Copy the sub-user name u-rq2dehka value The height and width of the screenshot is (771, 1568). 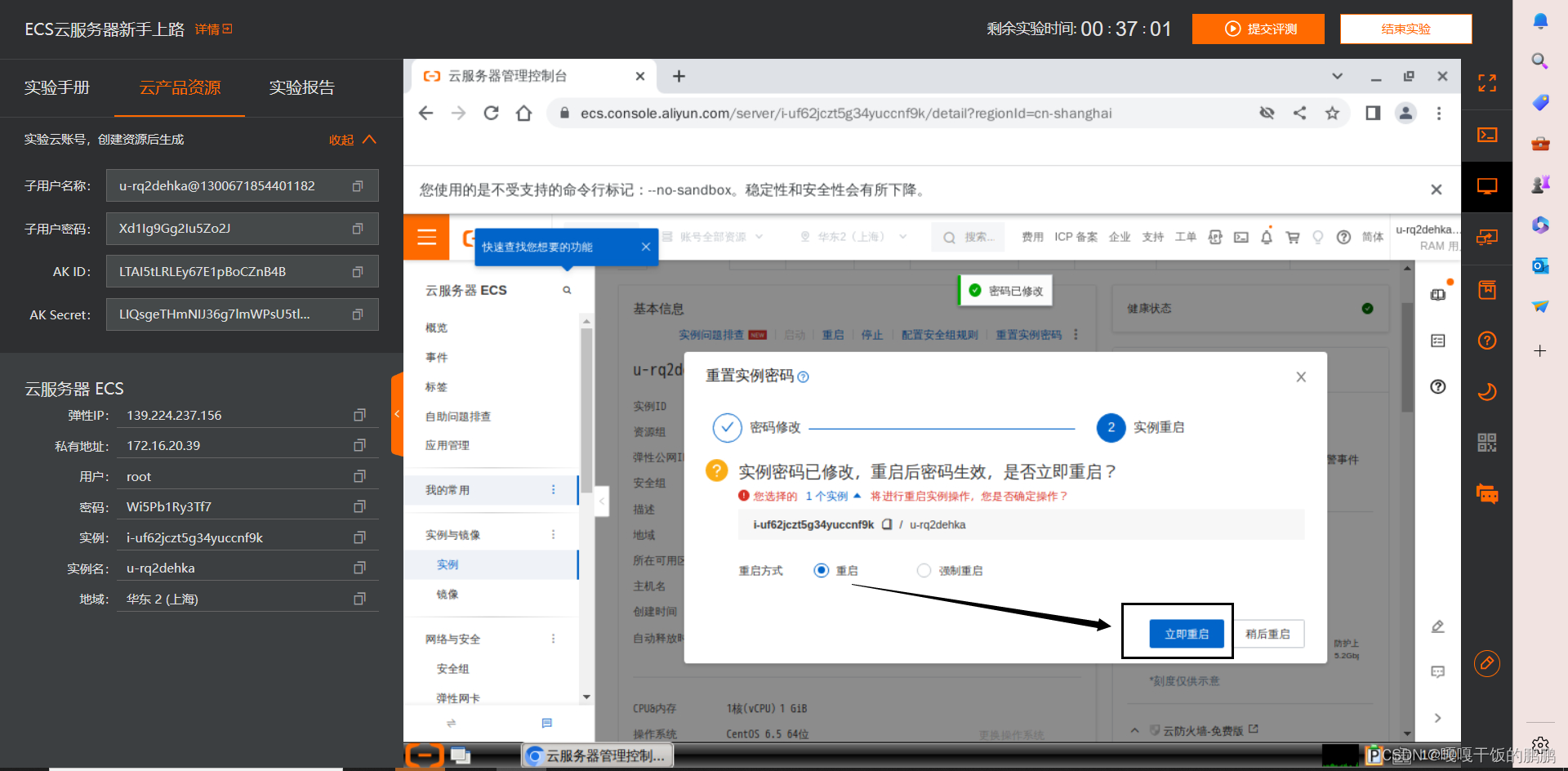357,186
